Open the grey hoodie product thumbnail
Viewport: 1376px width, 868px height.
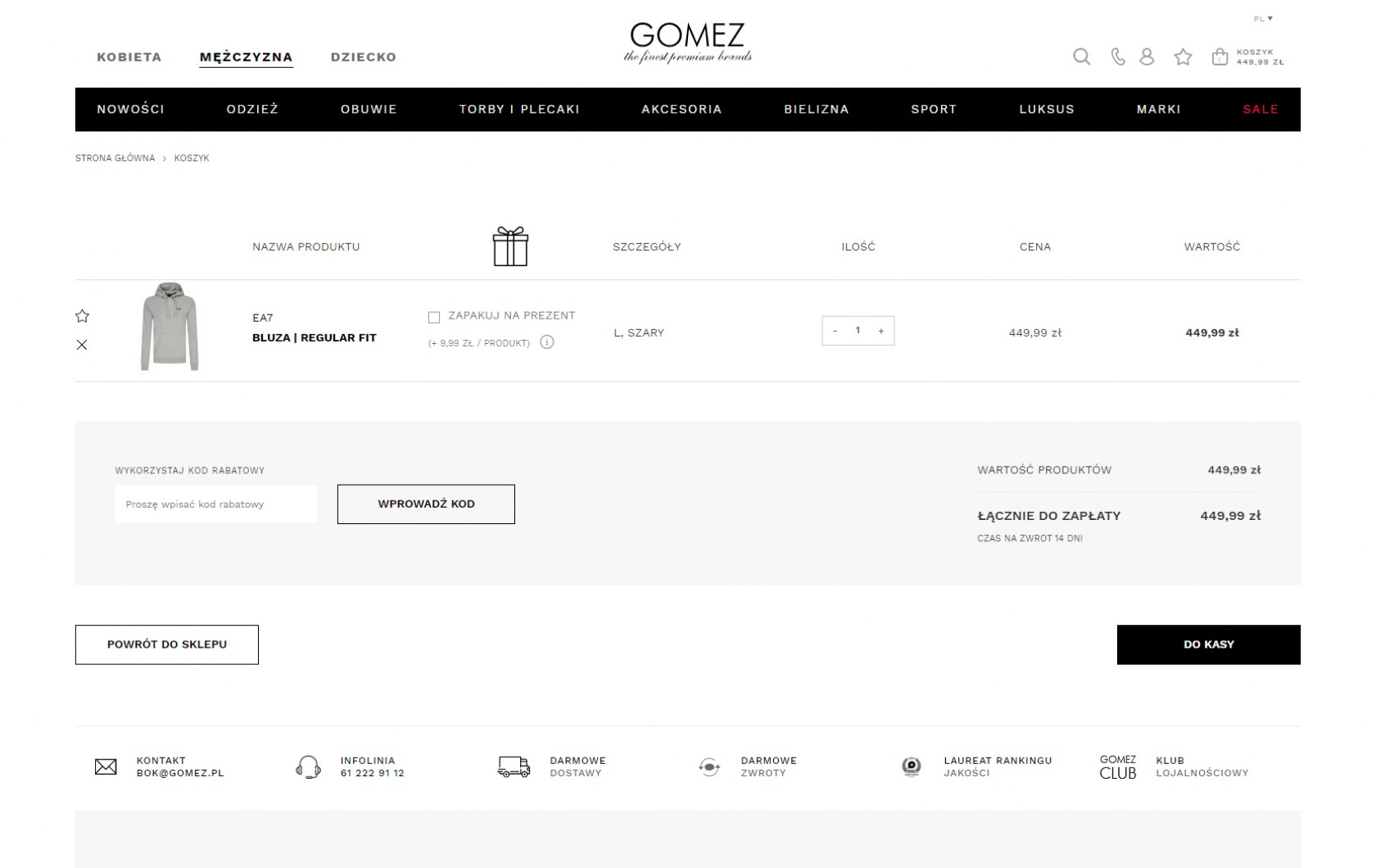[x=170, y=327]
